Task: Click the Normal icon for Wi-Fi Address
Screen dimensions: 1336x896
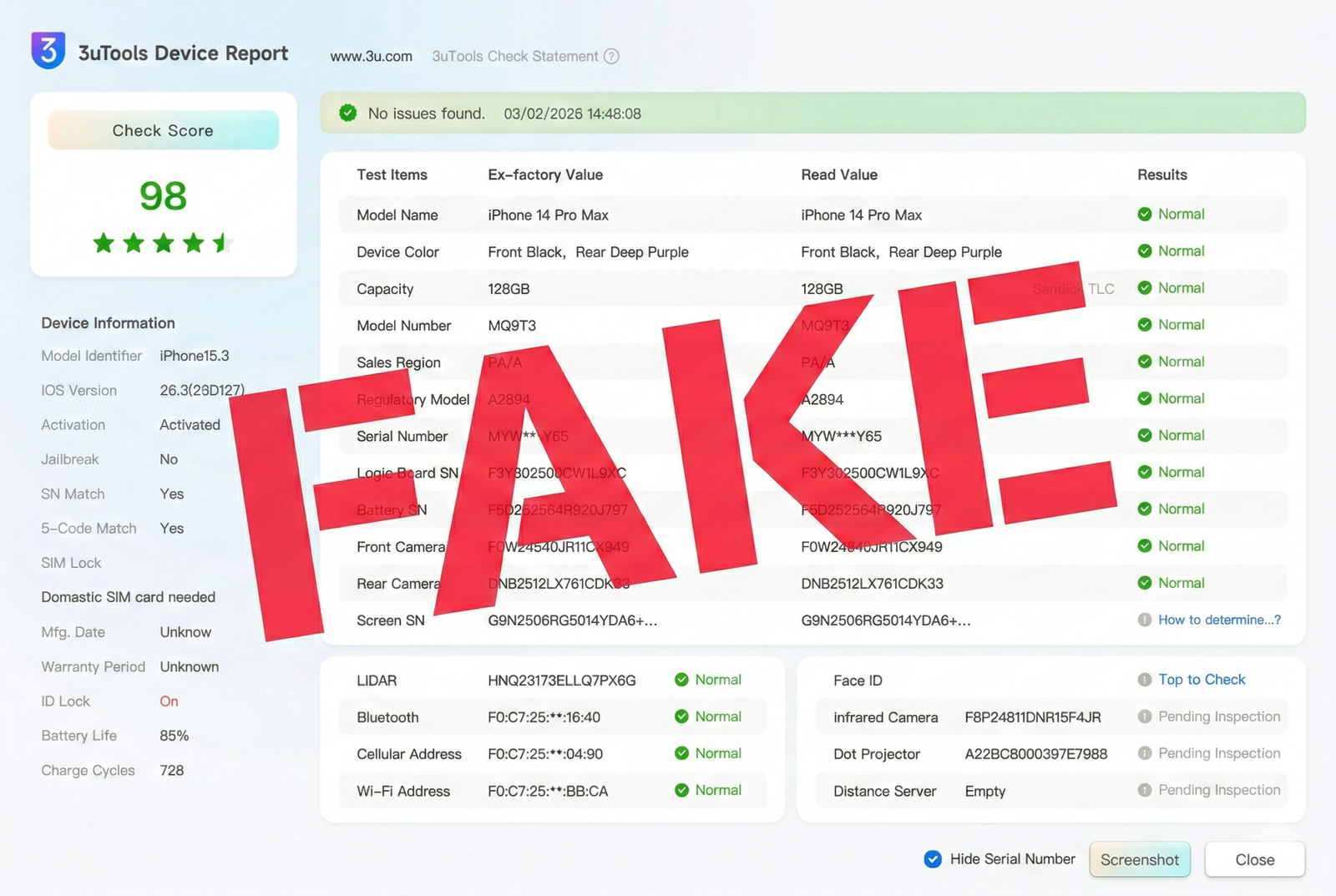Action: click(x=681, y=790)
